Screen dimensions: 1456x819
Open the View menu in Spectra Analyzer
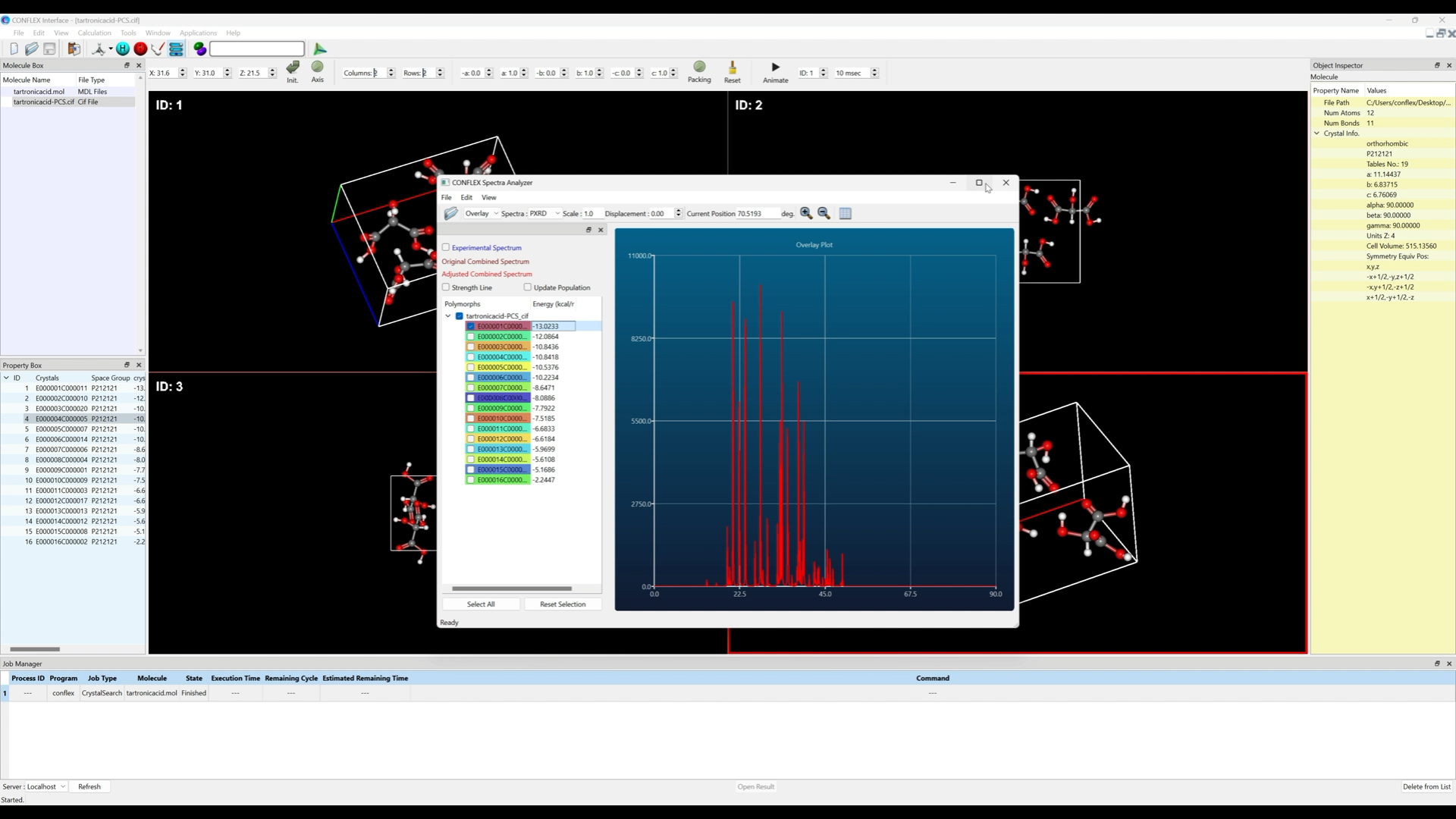(489, 197)
